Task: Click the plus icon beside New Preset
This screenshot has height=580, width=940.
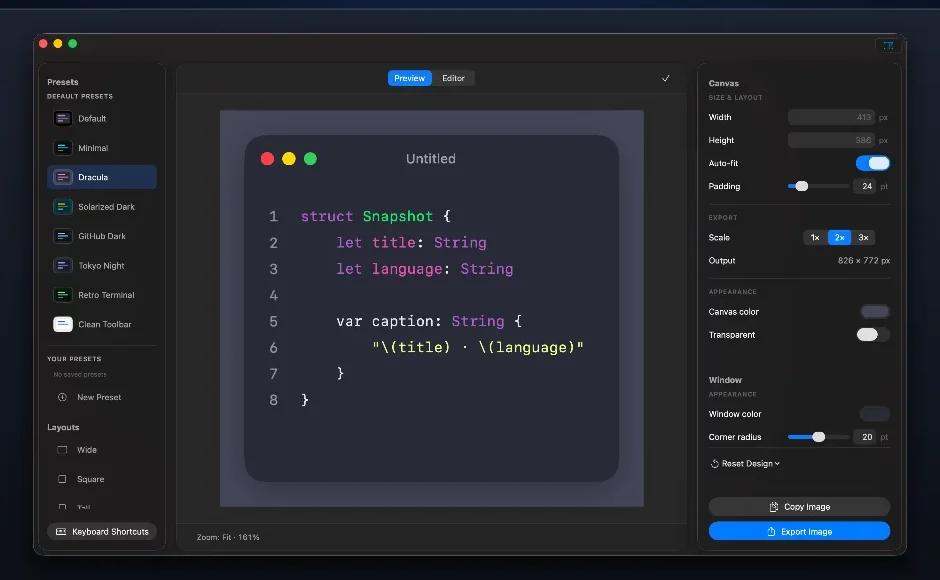Action: coord(62,397)
